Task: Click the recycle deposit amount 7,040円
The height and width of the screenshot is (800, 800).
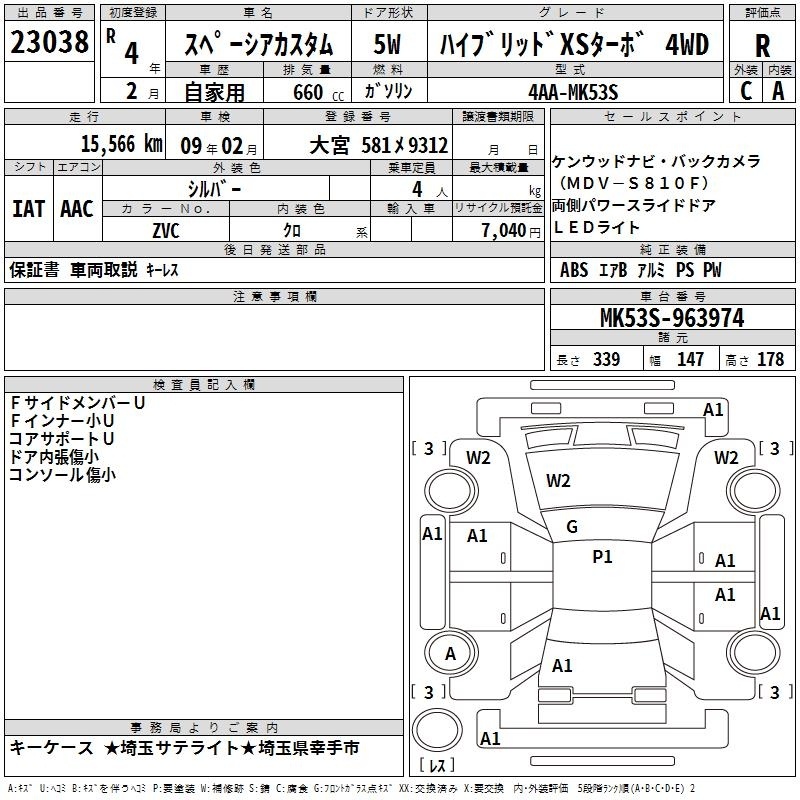Action: 503,229
